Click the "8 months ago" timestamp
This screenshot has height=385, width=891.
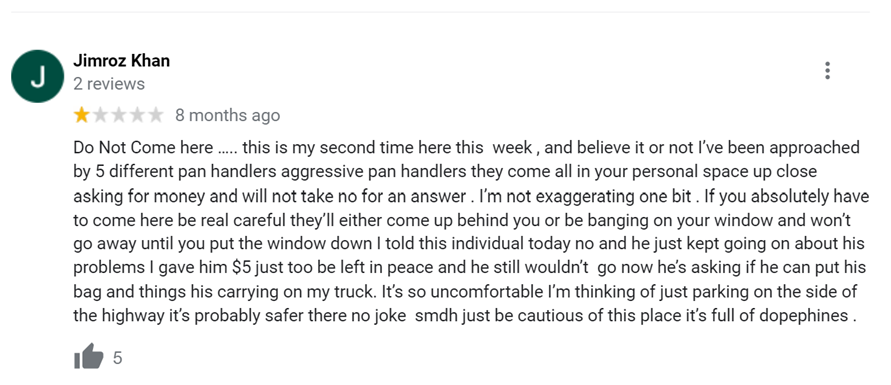[227, 116]
